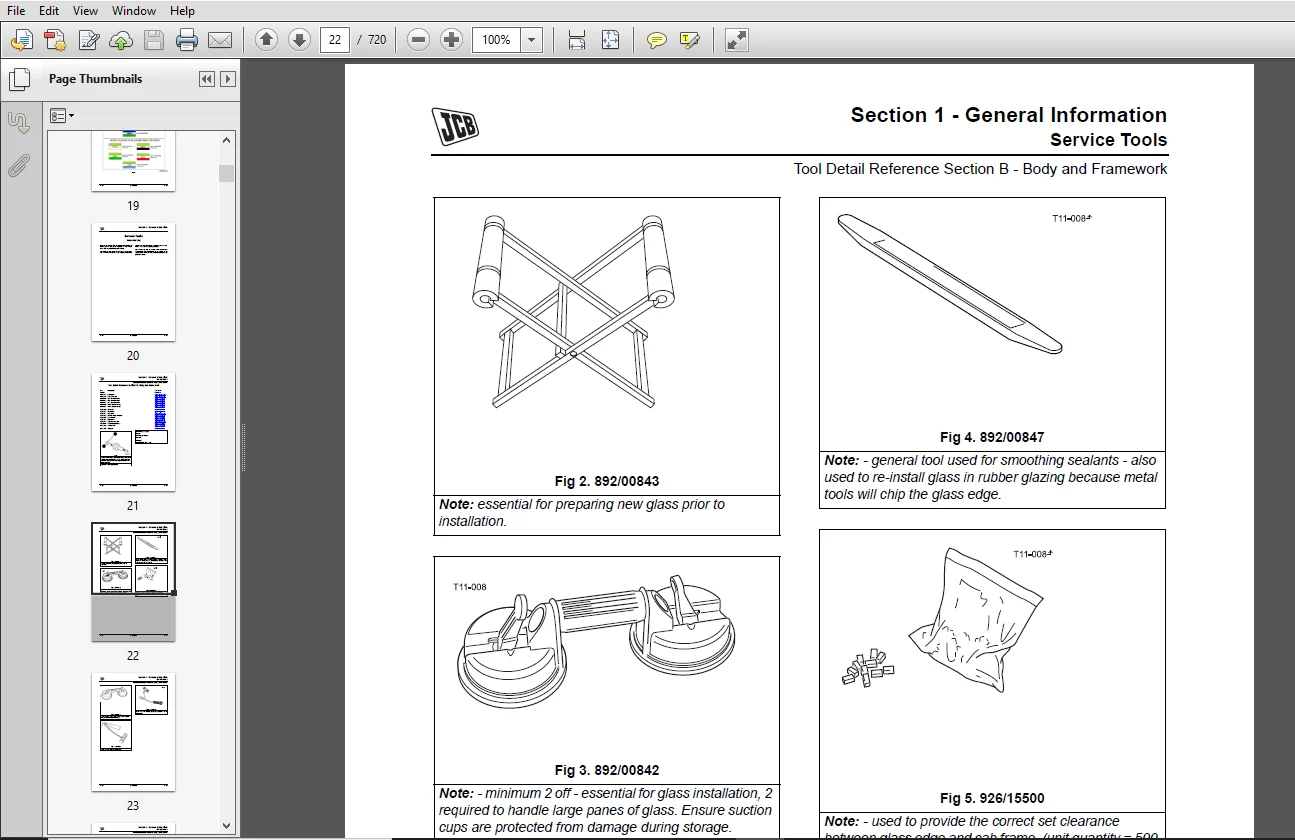The image size is (1295, 840).
Task: Click the Open file toolbar icon
Action: (22, 40)
